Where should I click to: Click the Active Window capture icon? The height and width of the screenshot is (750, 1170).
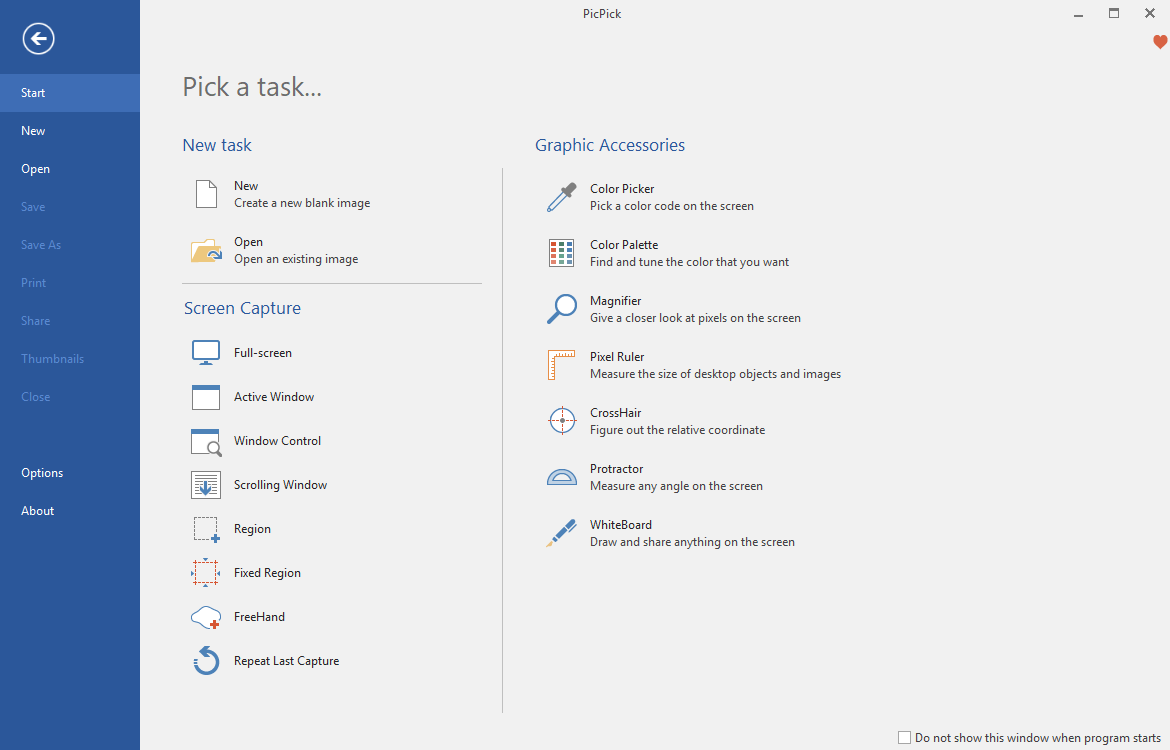(x=206, y=397)
